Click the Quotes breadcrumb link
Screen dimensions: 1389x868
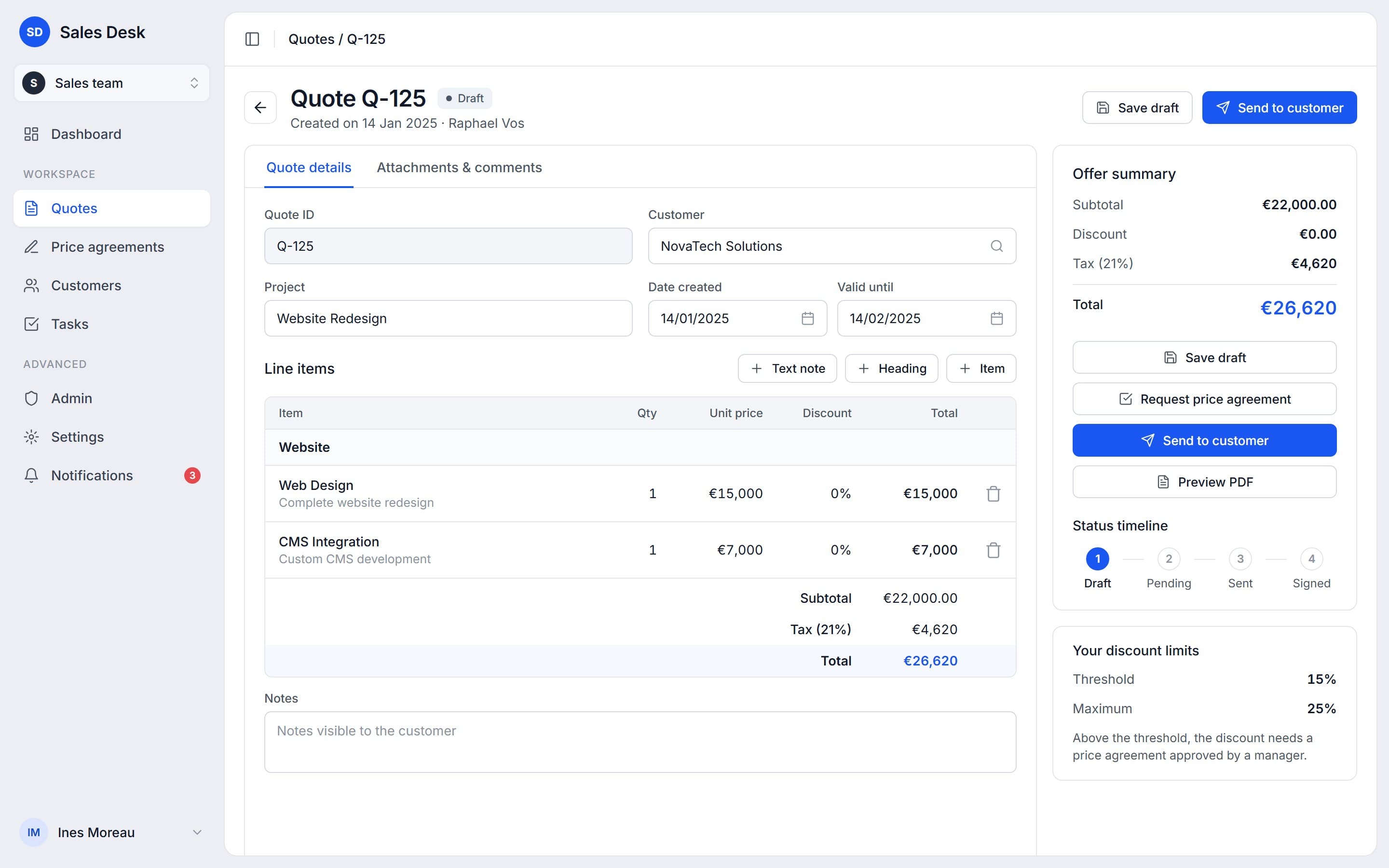pyautogui.click(x=311, y=39)
